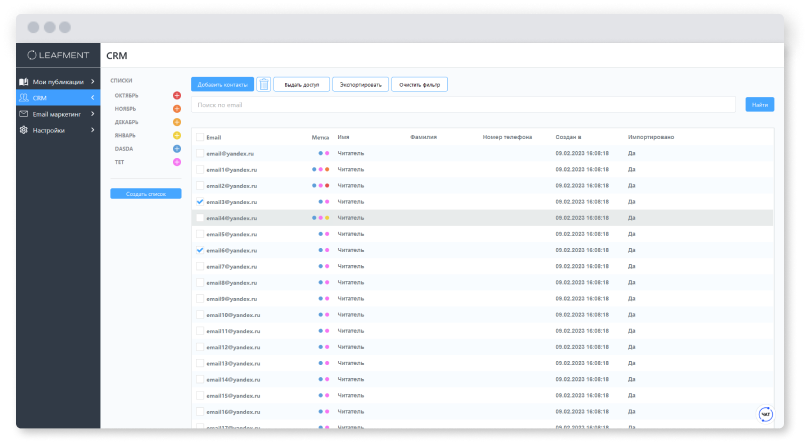Image resolution: width=808 pixels, height=443 pixels.
Task: Click the Метка column header
Action: [x=320, y=137]
